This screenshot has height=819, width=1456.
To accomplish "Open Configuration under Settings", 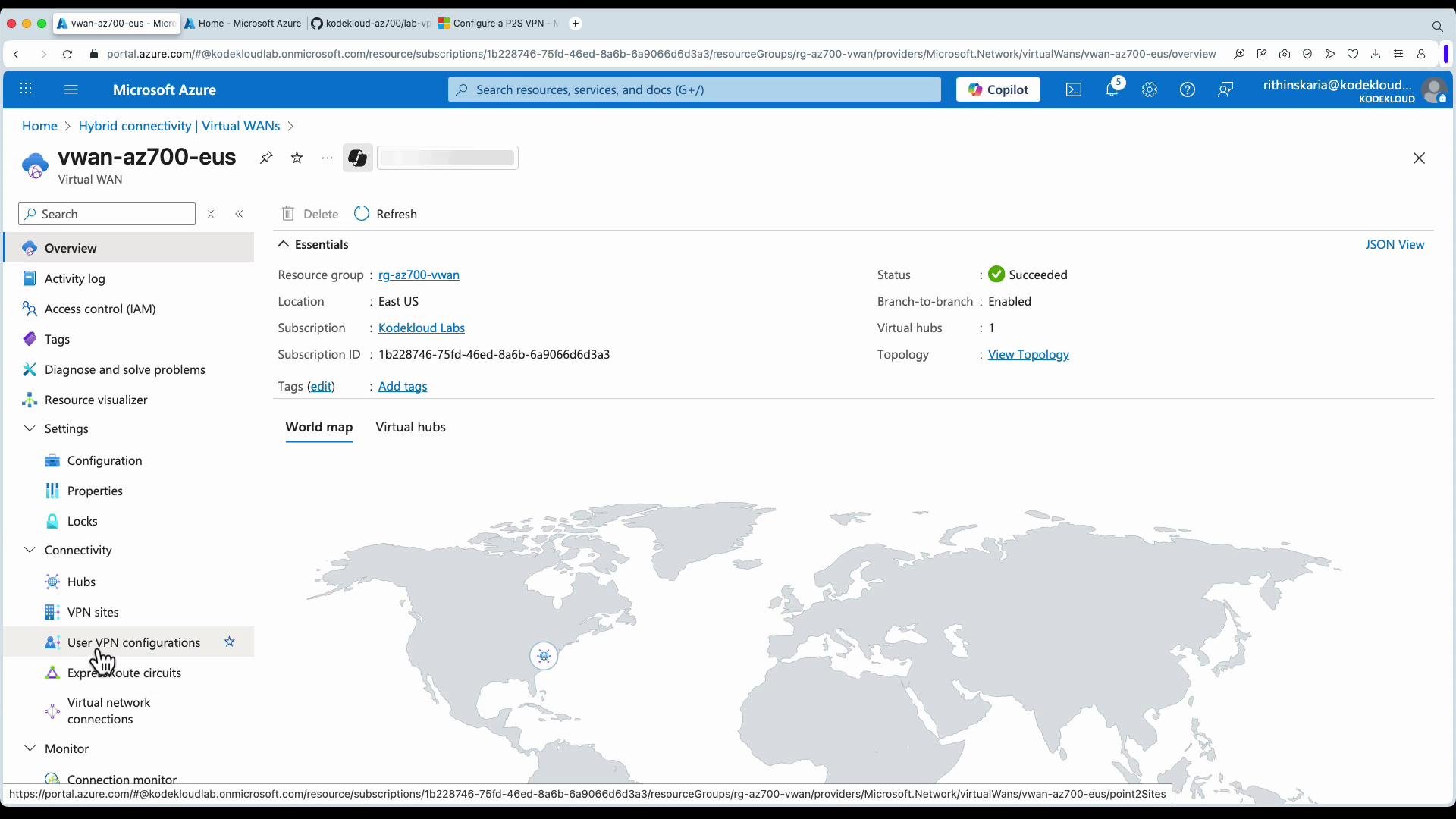I will pyautogui.click(x=129, y=460).
